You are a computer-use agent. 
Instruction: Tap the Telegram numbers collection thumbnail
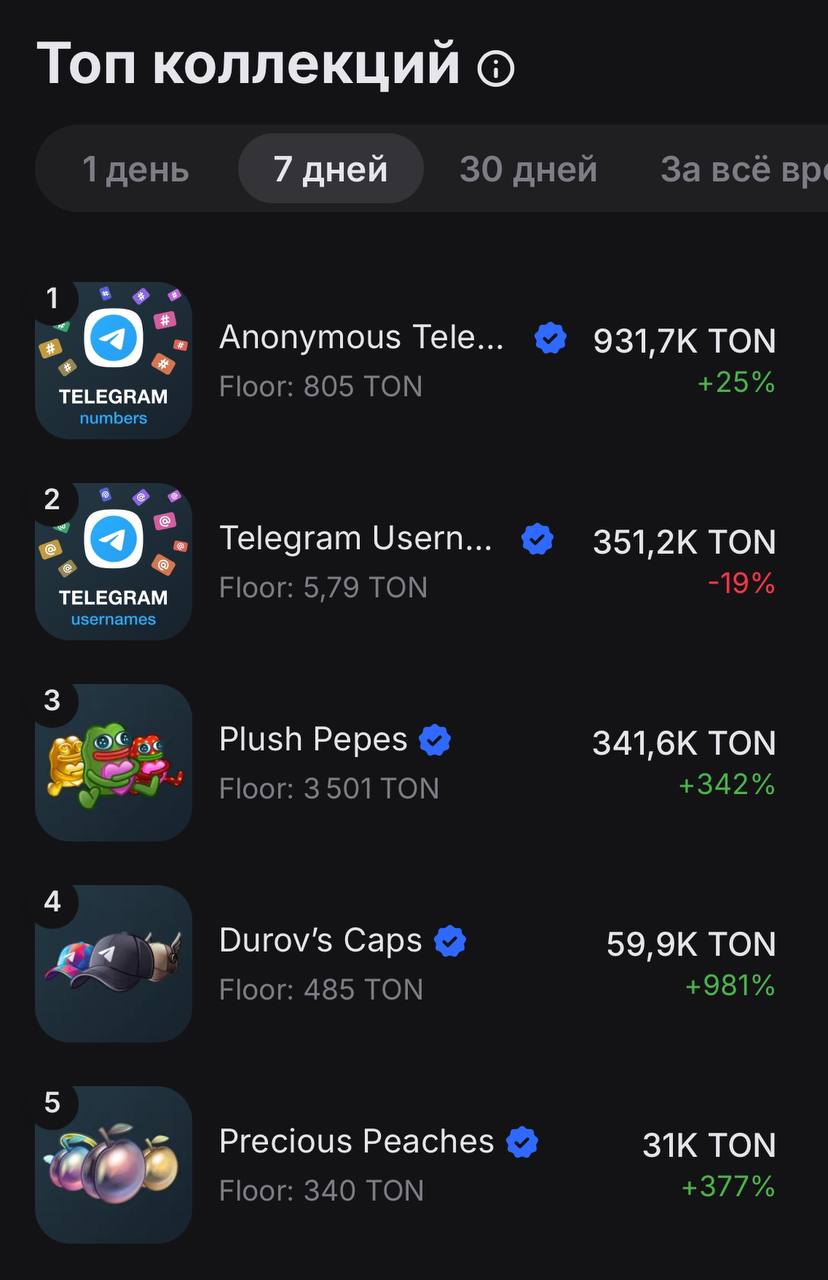coord(113,361)
